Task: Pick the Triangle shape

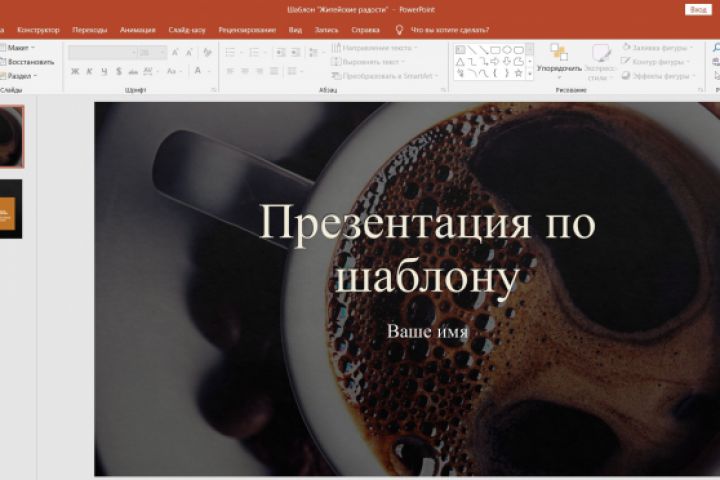Action: [x=460, y=62]
